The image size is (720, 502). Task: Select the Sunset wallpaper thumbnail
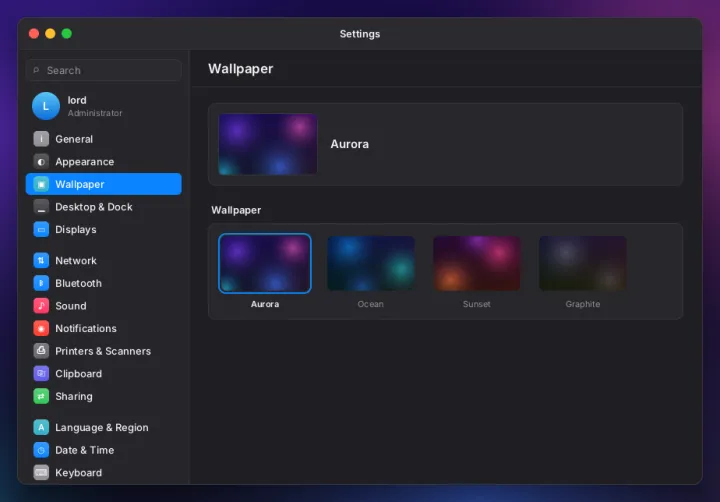(x=477, y=263)
